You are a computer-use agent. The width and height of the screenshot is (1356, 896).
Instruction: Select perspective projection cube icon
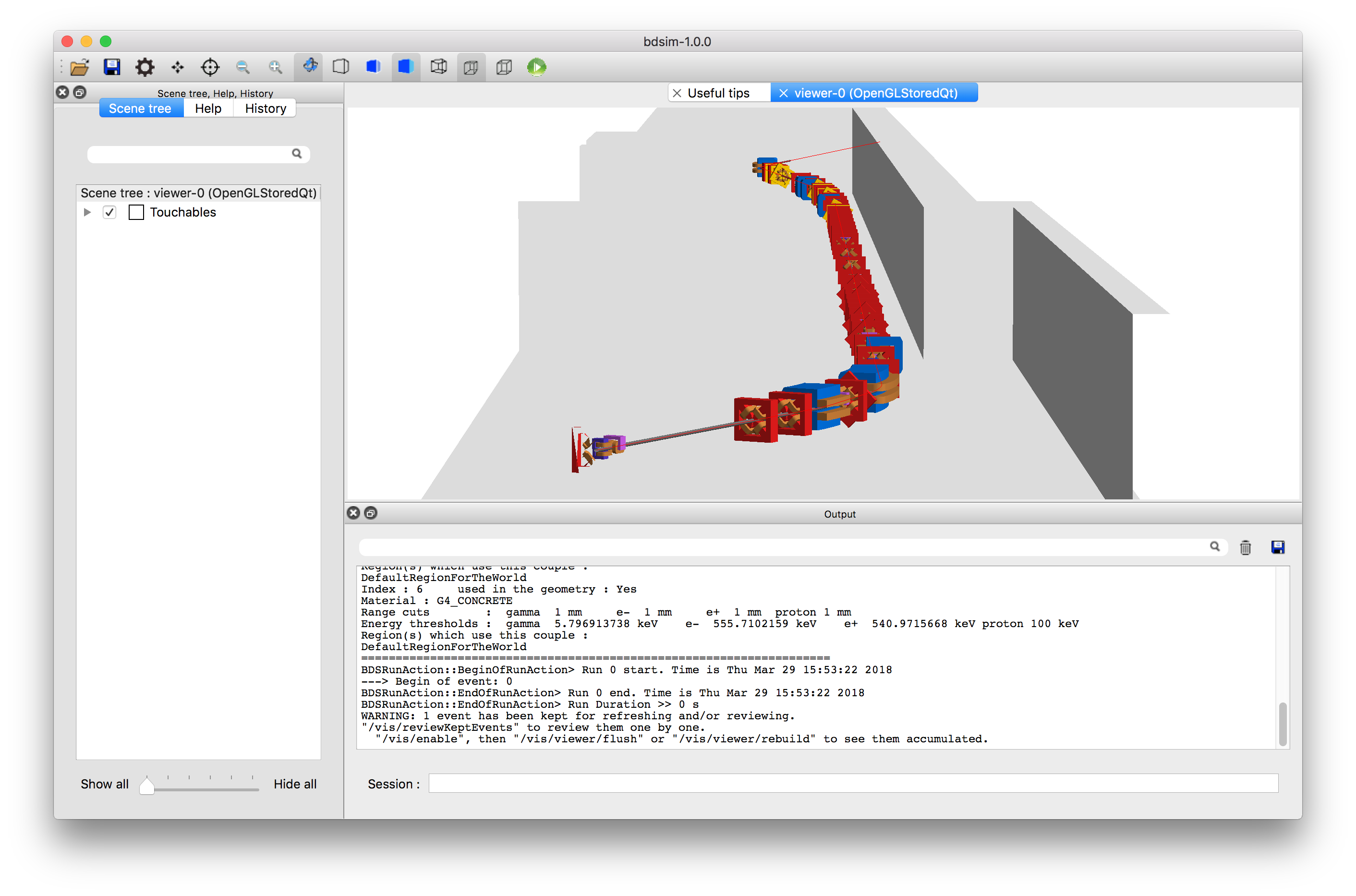click(471, 67)
